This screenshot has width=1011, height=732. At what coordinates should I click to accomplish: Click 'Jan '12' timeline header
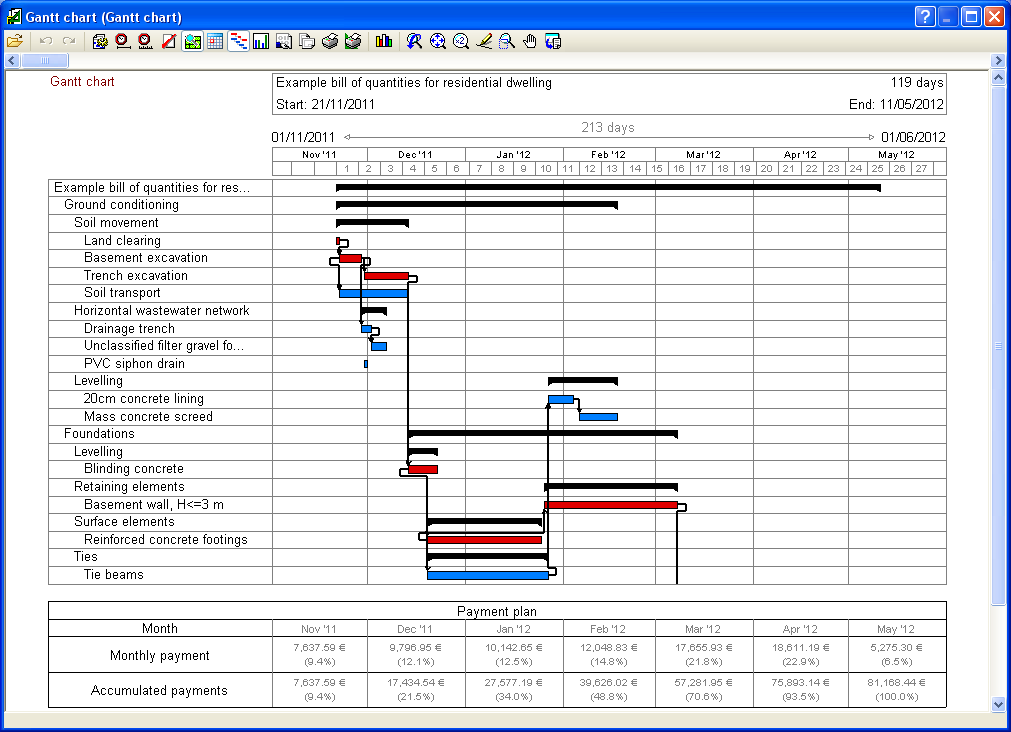coord(514,155)
